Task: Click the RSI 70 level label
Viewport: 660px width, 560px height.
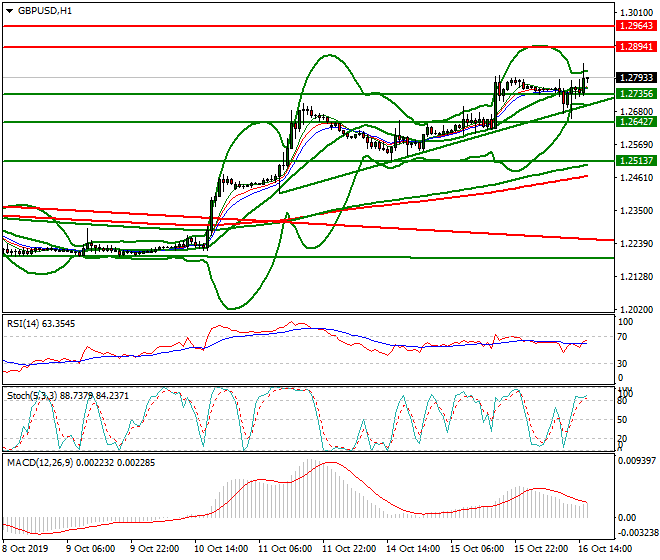Action: [622, 337]
